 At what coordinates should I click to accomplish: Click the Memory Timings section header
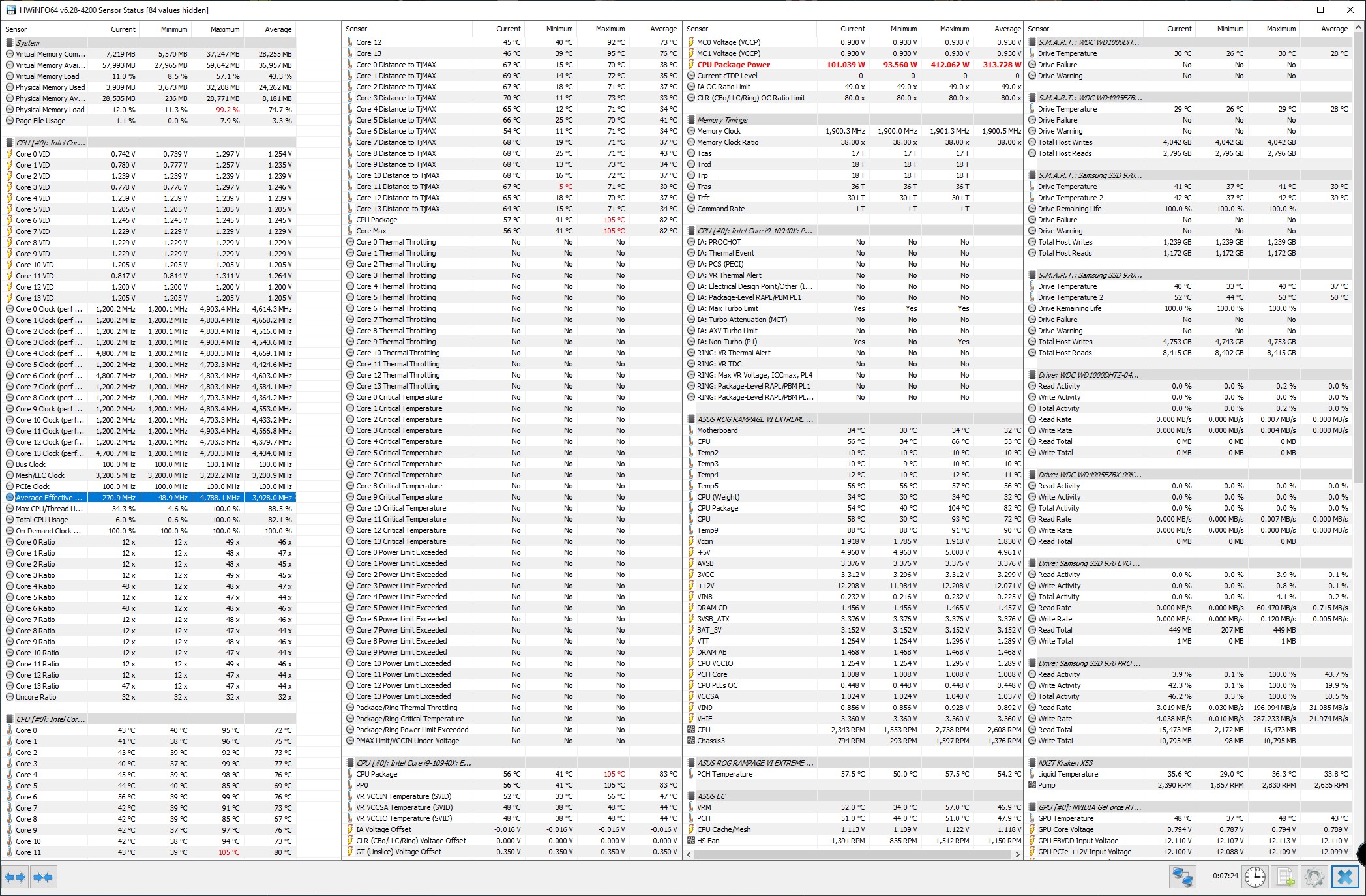pyautogui.click(x=722, y=120)
